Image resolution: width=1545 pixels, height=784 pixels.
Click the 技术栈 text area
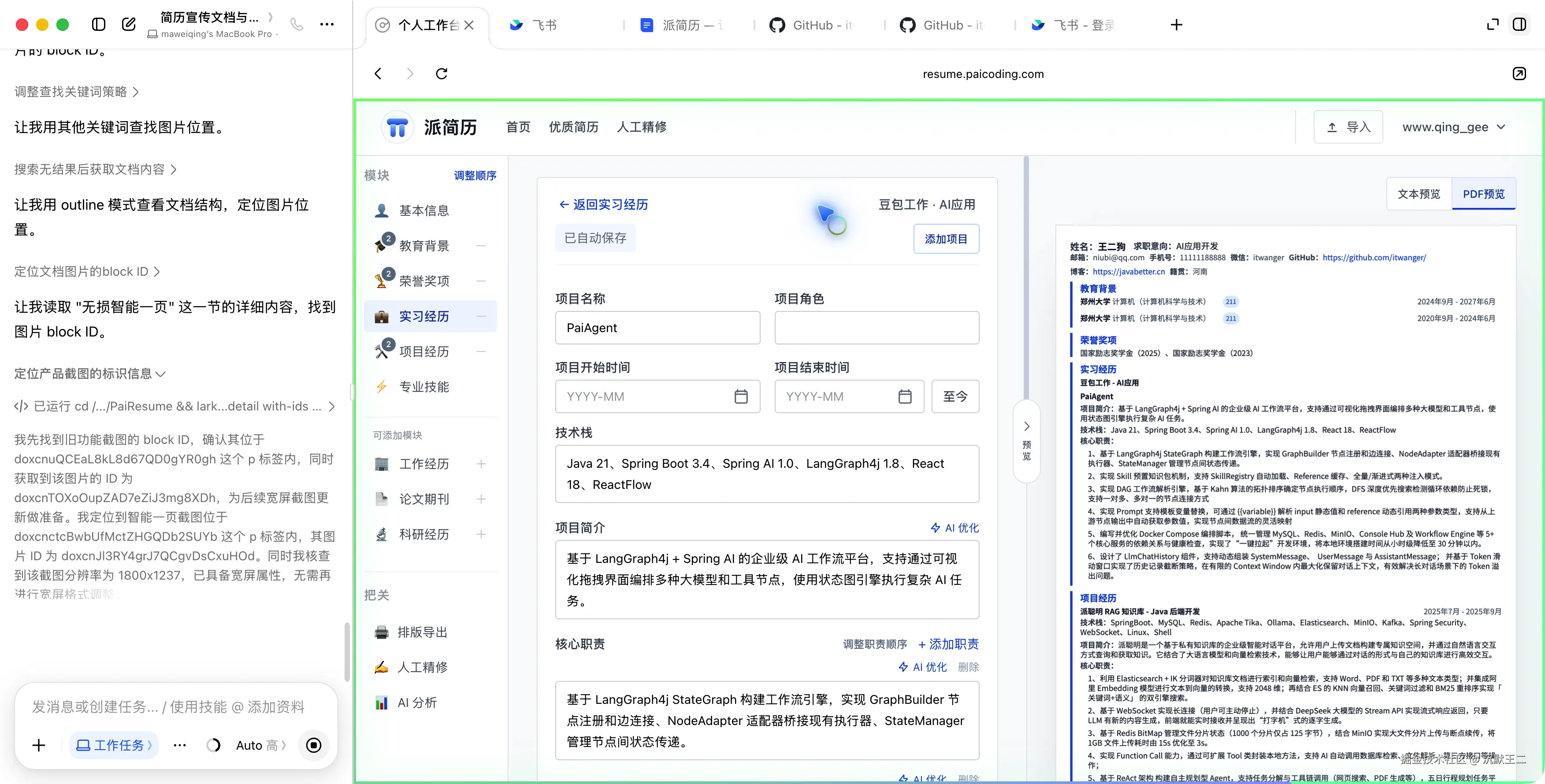pos(767,474)
